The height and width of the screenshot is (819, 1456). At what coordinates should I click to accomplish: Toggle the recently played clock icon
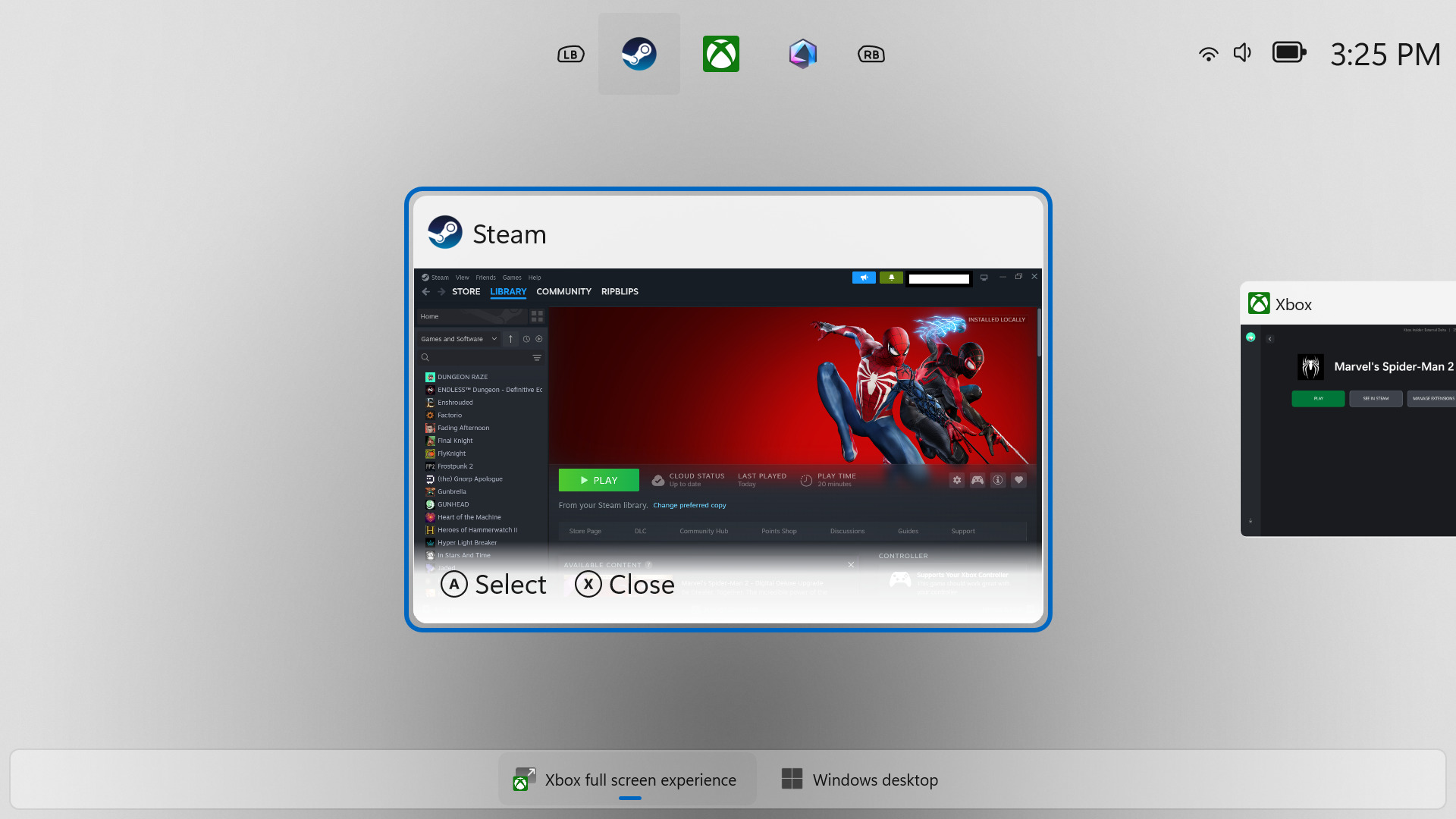pyautogui.click(x=527, y=339)
